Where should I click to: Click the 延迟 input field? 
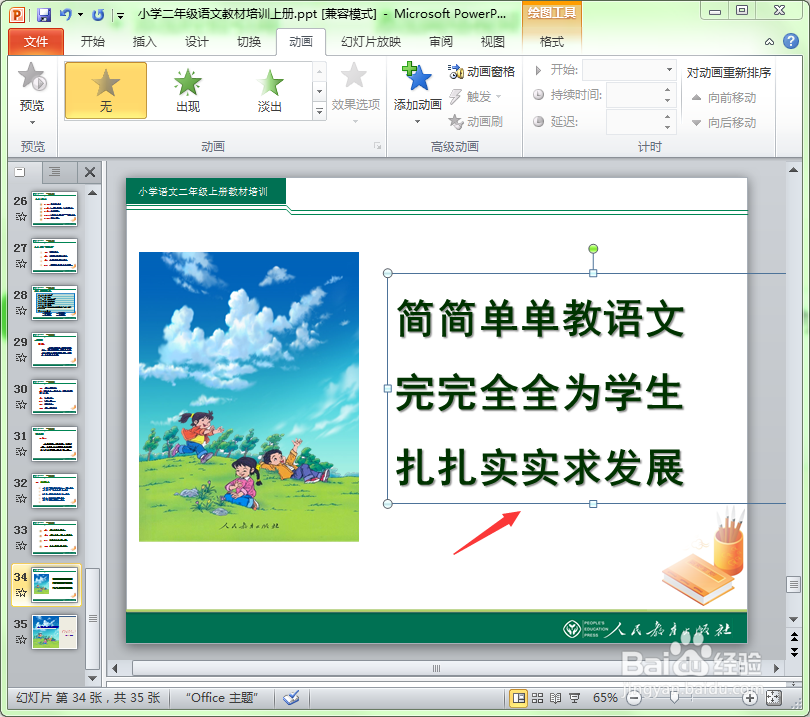click(x=634, y=122)
